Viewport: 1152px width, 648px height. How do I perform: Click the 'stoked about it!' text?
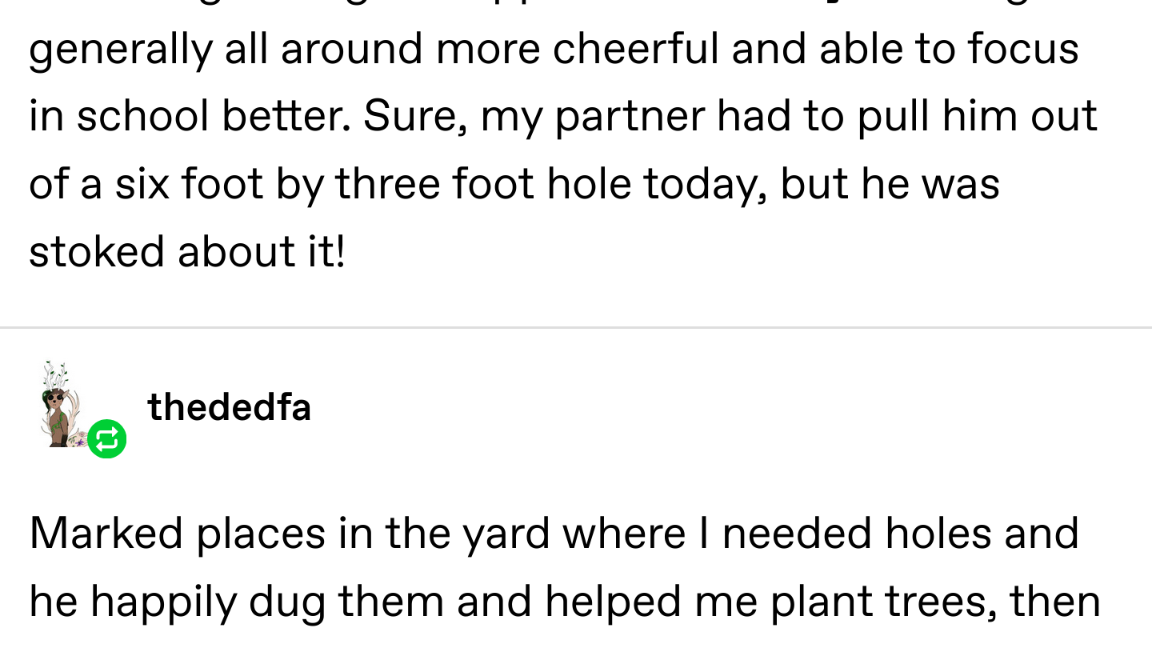click(187, 251)
